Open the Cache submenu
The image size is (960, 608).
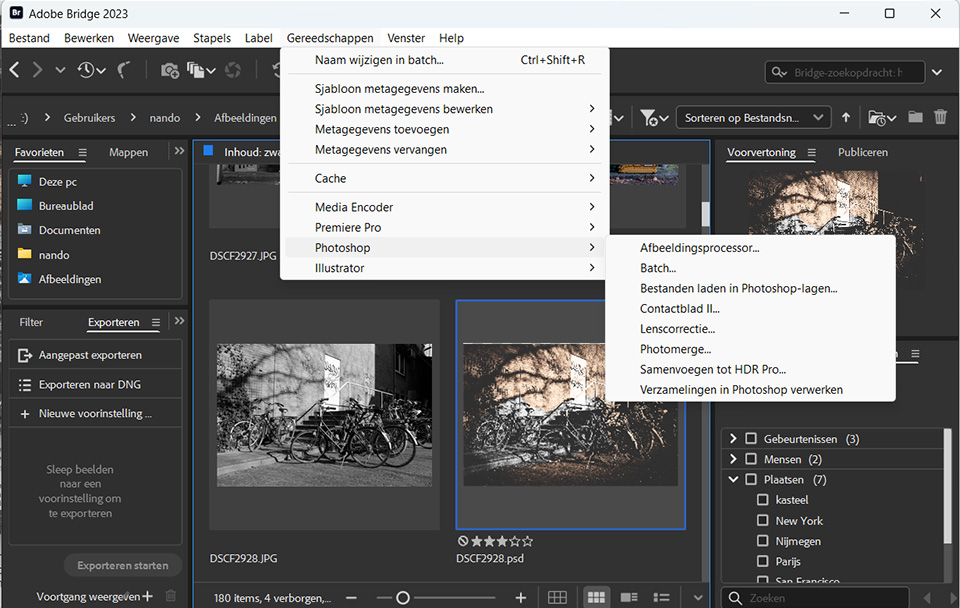pyautogui.click(x=444, y=178)
